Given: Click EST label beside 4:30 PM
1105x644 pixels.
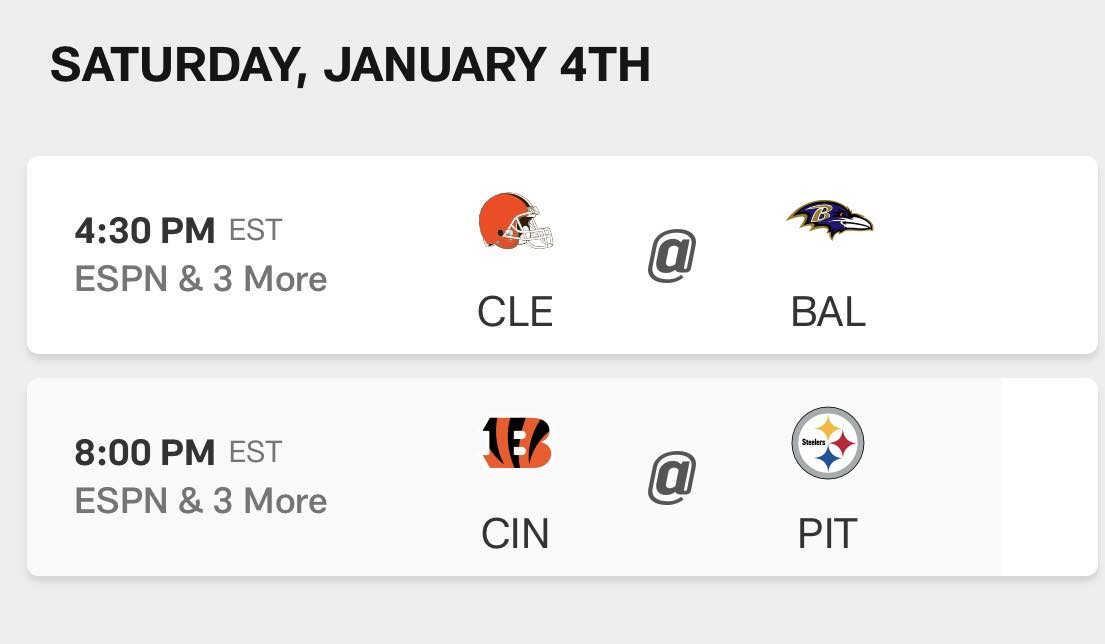Looking at the screenshot, I should pos(255,230).
